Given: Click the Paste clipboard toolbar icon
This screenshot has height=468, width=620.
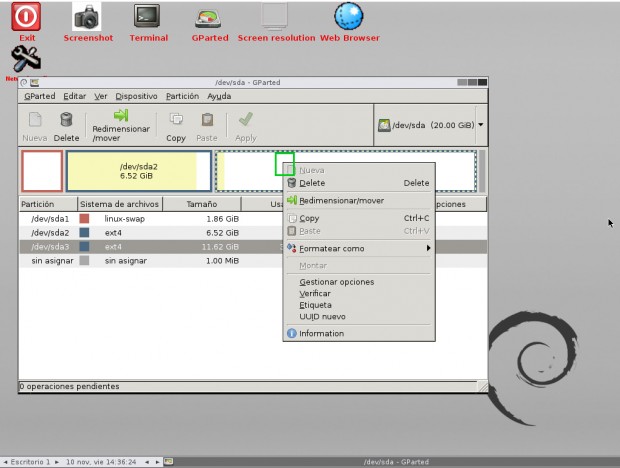Looking at the screenshot, I should (207, 119).
